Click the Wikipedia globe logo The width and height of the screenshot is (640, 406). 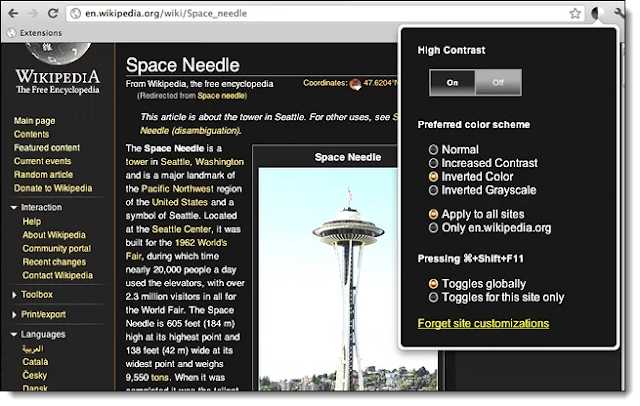(58, 53)
